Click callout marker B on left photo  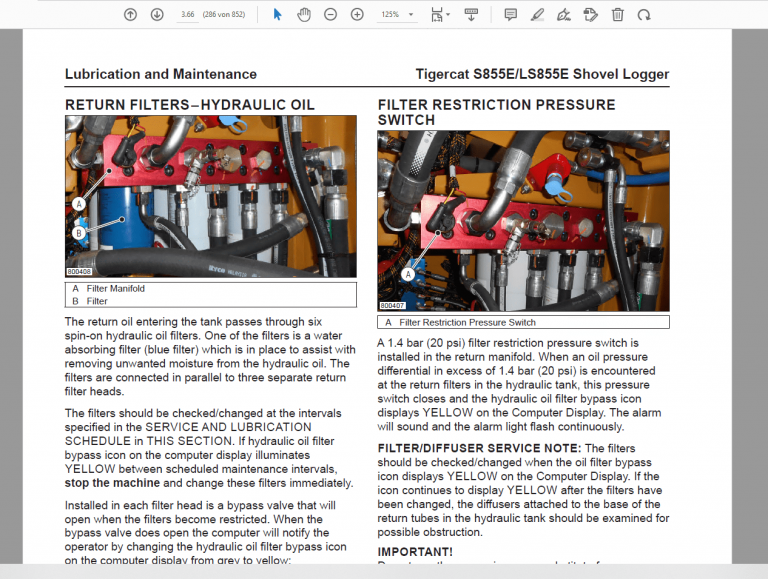pyautogui.click(x=79, y=233)
